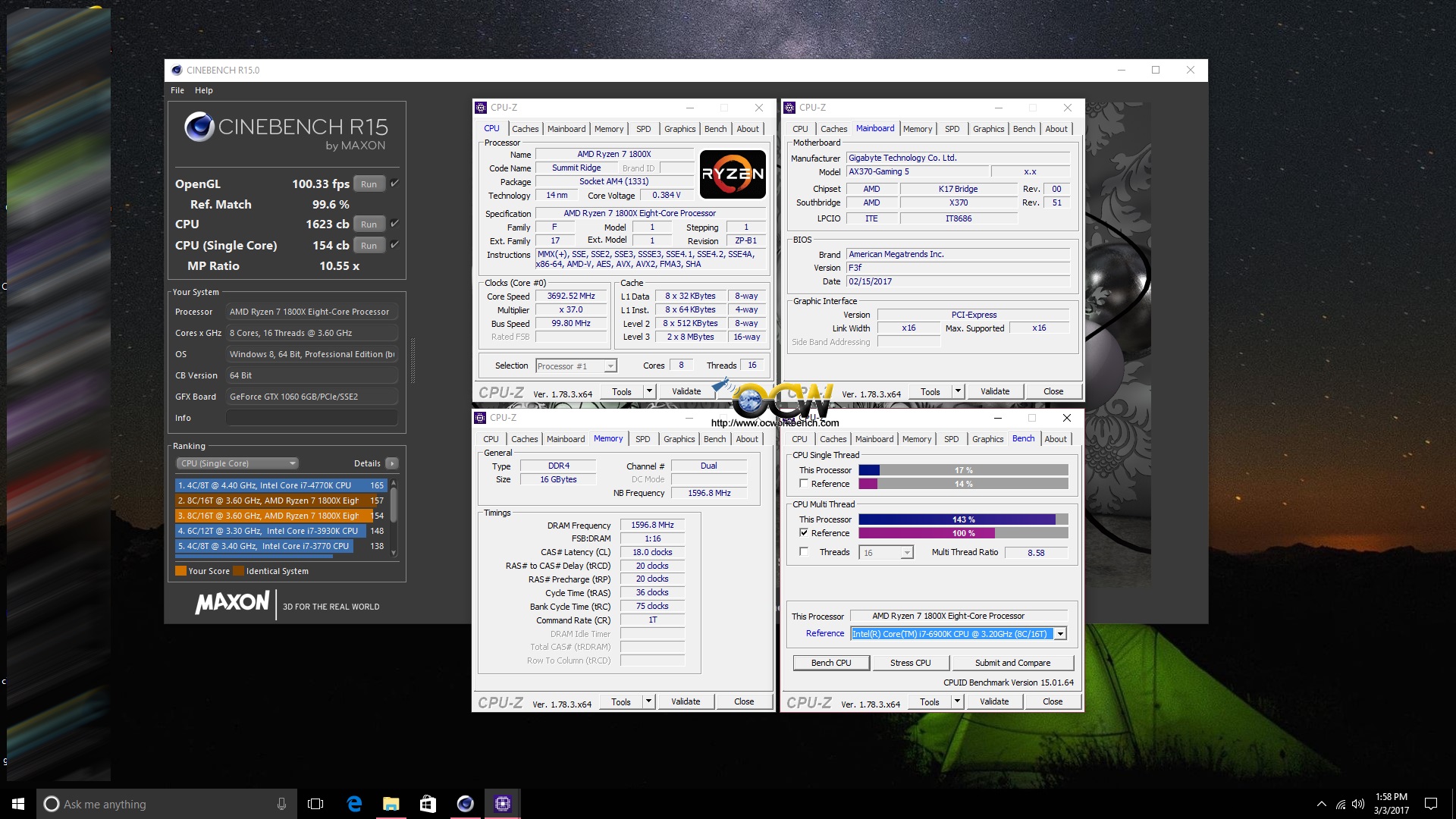Click the Details arrow button in Ranking

point(392,463)
